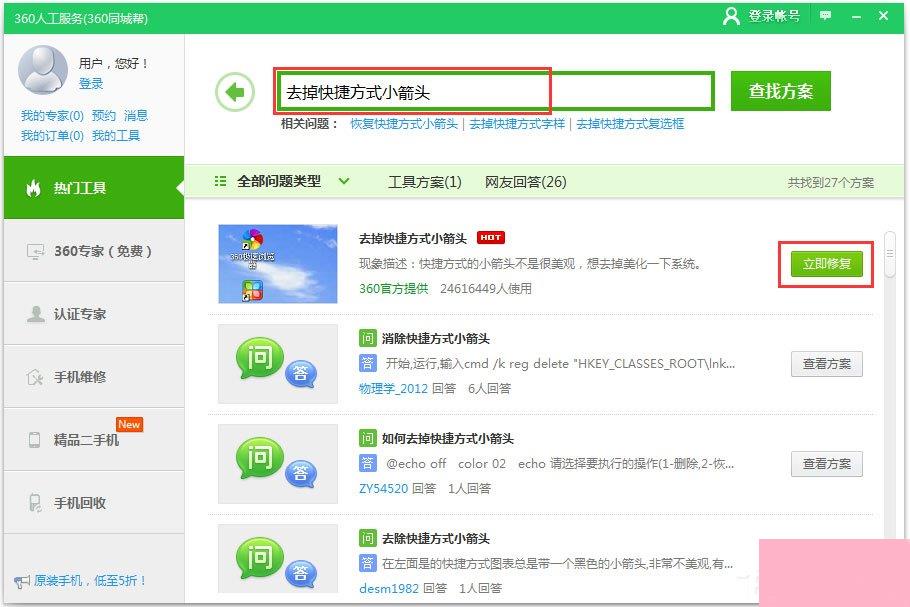
Task: Click result title 如何去掉快捷方式小箭头
Action: tap(447, 438)
